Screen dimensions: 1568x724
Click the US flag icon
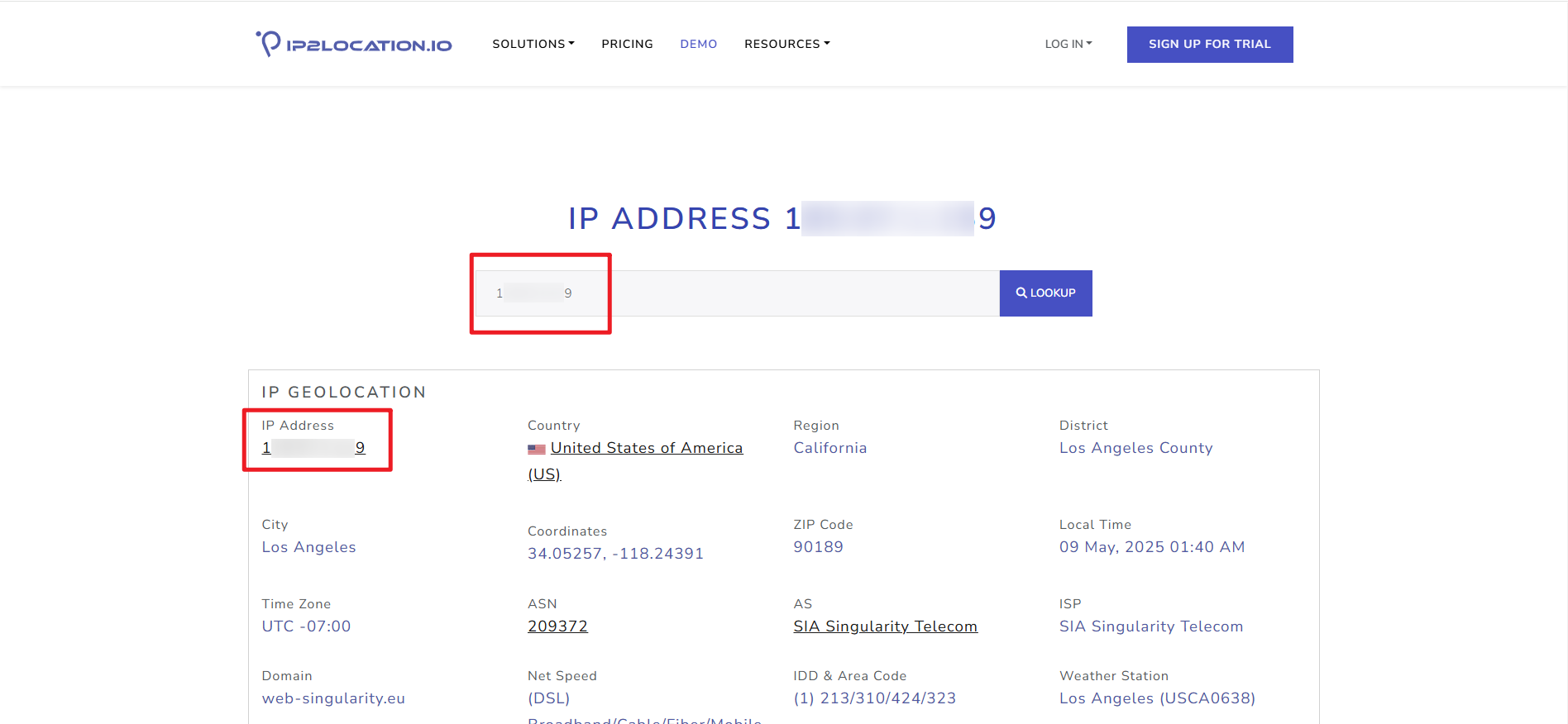click(x=537, y=449)
